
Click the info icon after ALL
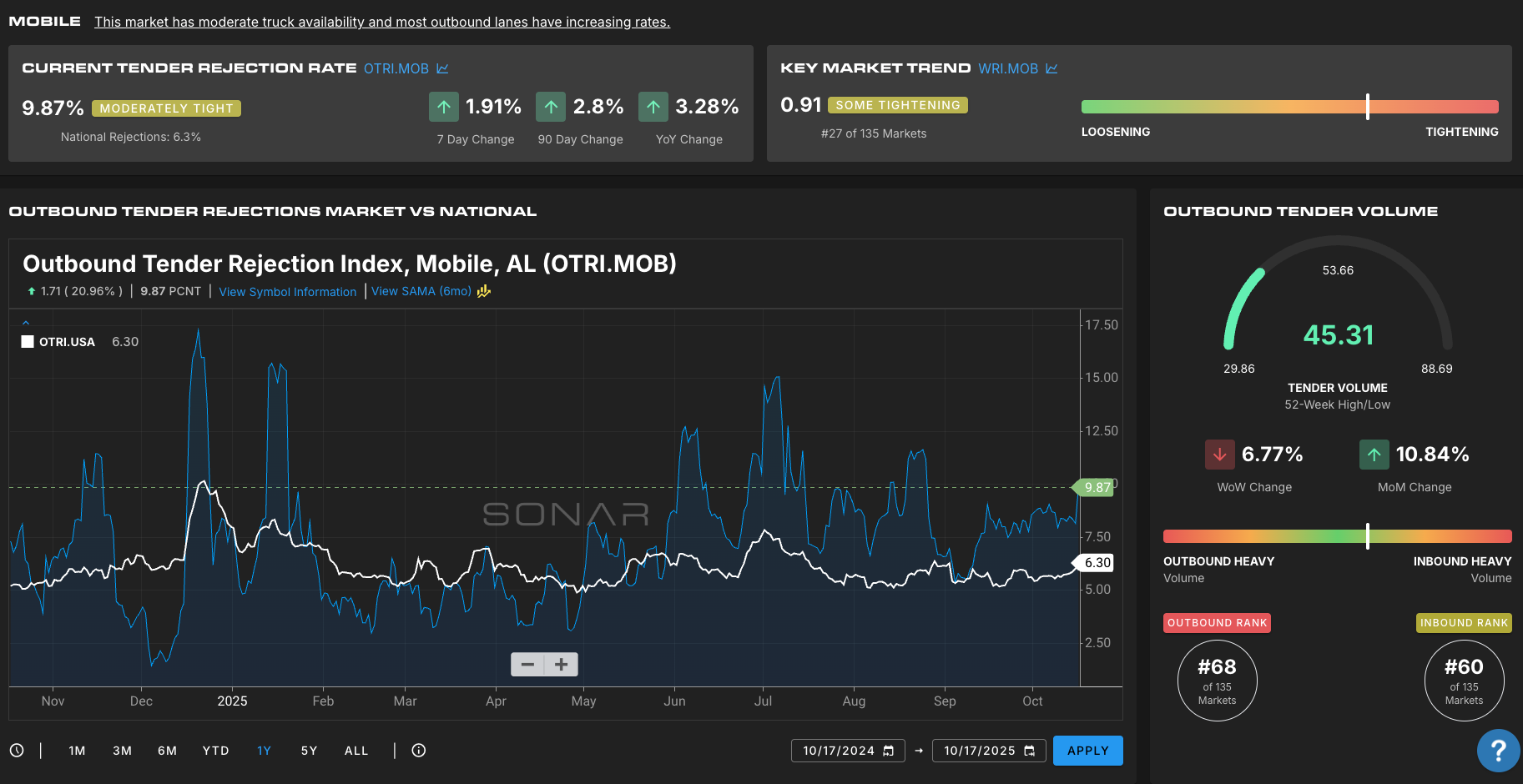click(419, 751)
